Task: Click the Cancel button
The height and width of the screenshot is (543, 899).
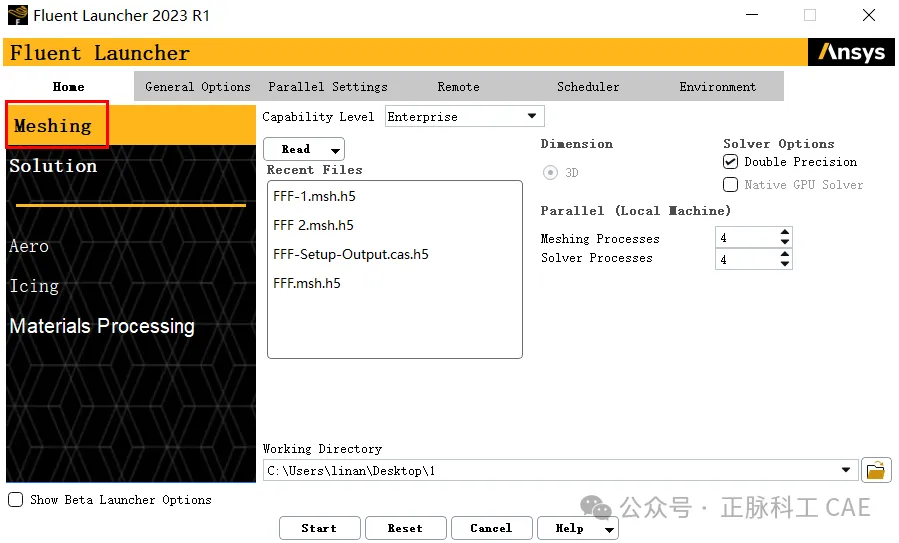Action: (491, 528)
